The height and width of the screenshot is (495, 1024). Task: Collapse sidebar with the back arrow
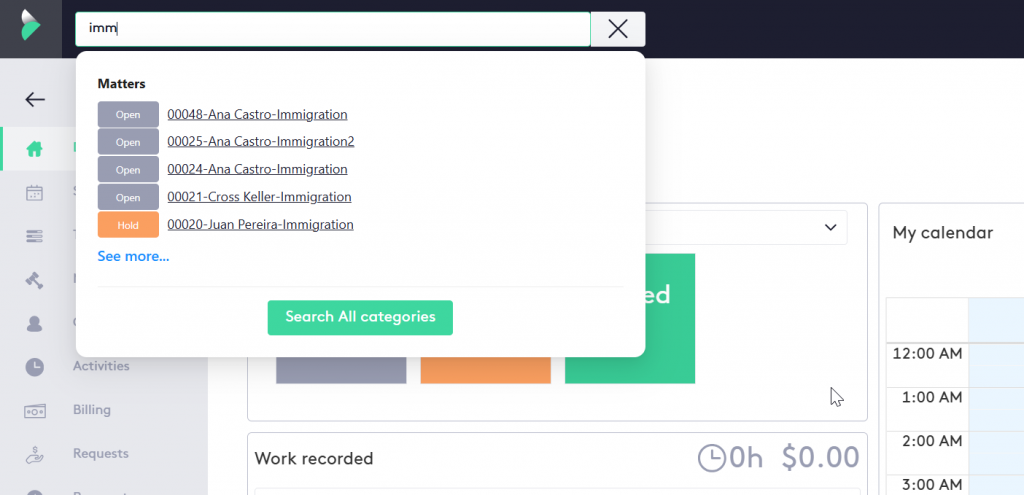35,99
